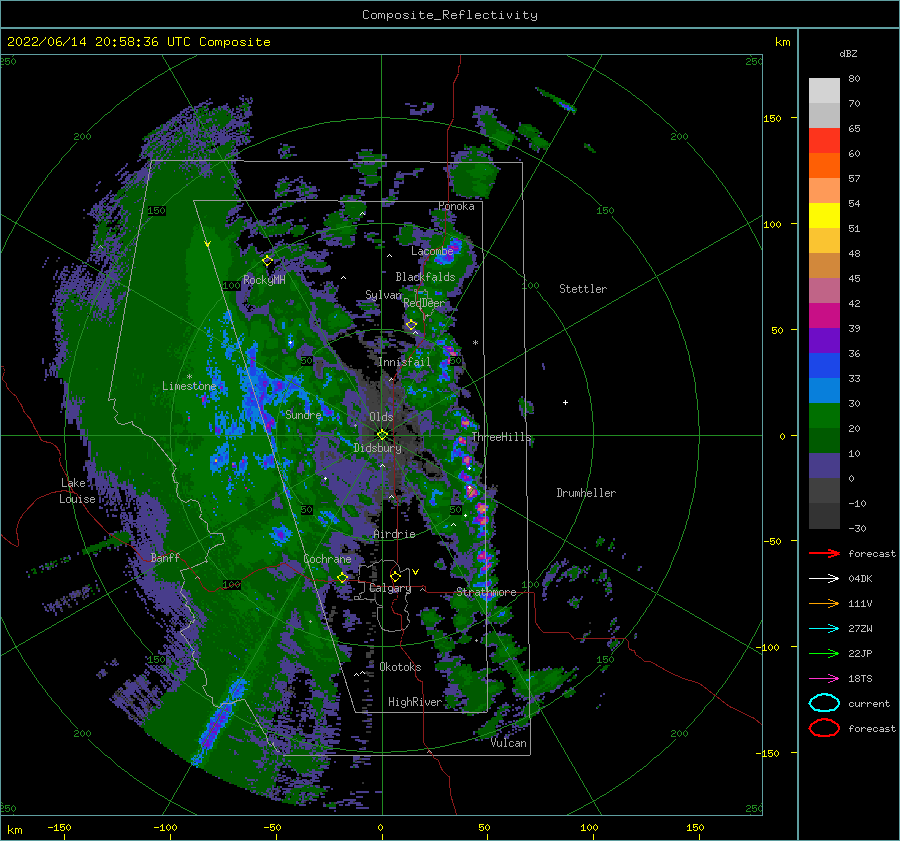This screenshot has width=900, height=841.
Task: Click the Blackfalds city label
Action: pos(425,277)
